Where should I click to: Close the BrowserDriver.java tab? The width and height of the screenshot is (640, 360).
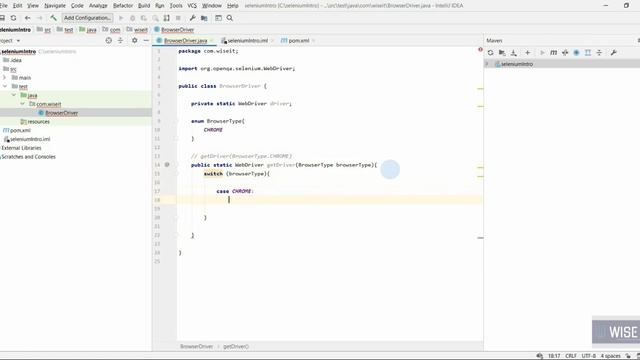point(212,41)
